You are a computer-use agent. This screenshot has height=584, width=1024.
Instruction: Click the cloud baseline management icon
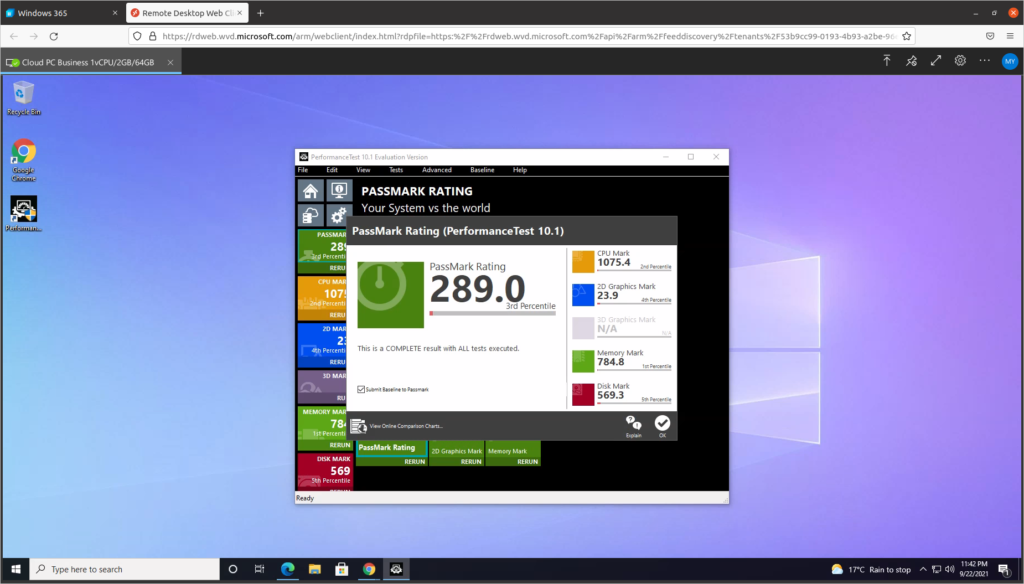pos(310,215)
